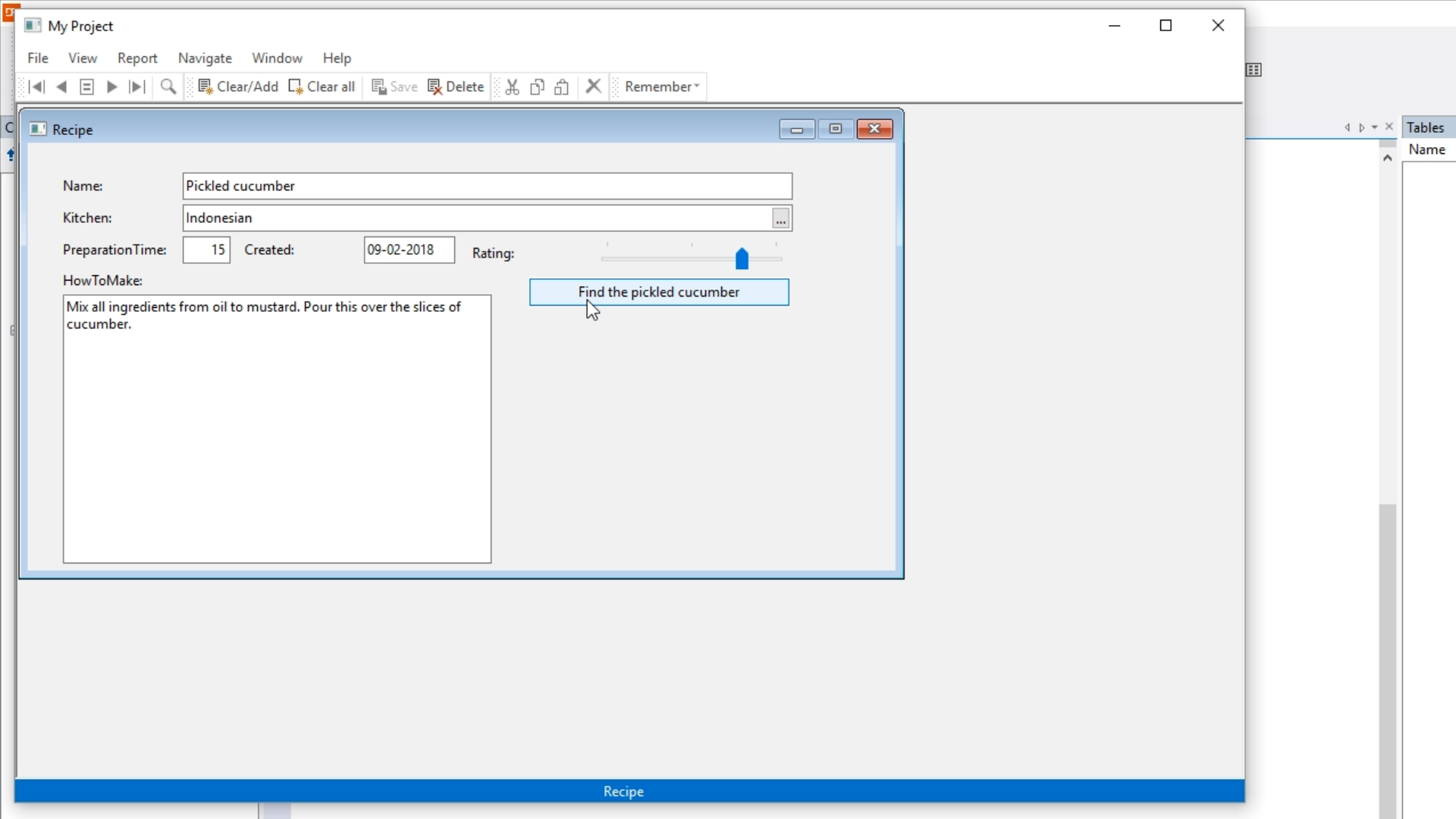
Task: Click the X cancel icon in toolbar
Action: click(x=594, y=86)
